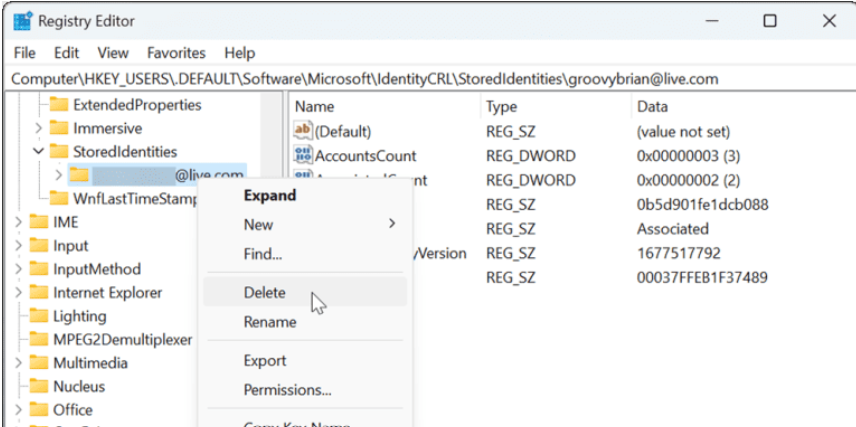Click the Export context menu entry
The width and height of the screenshot is (856, 427).
click(265, 361)
